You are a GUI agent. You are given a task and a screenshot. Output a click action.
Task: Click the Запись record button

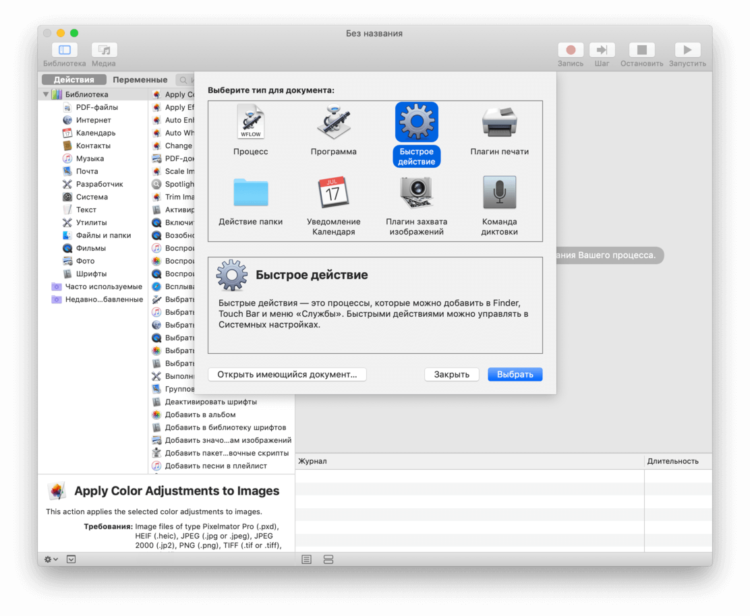tap(570, 50)
